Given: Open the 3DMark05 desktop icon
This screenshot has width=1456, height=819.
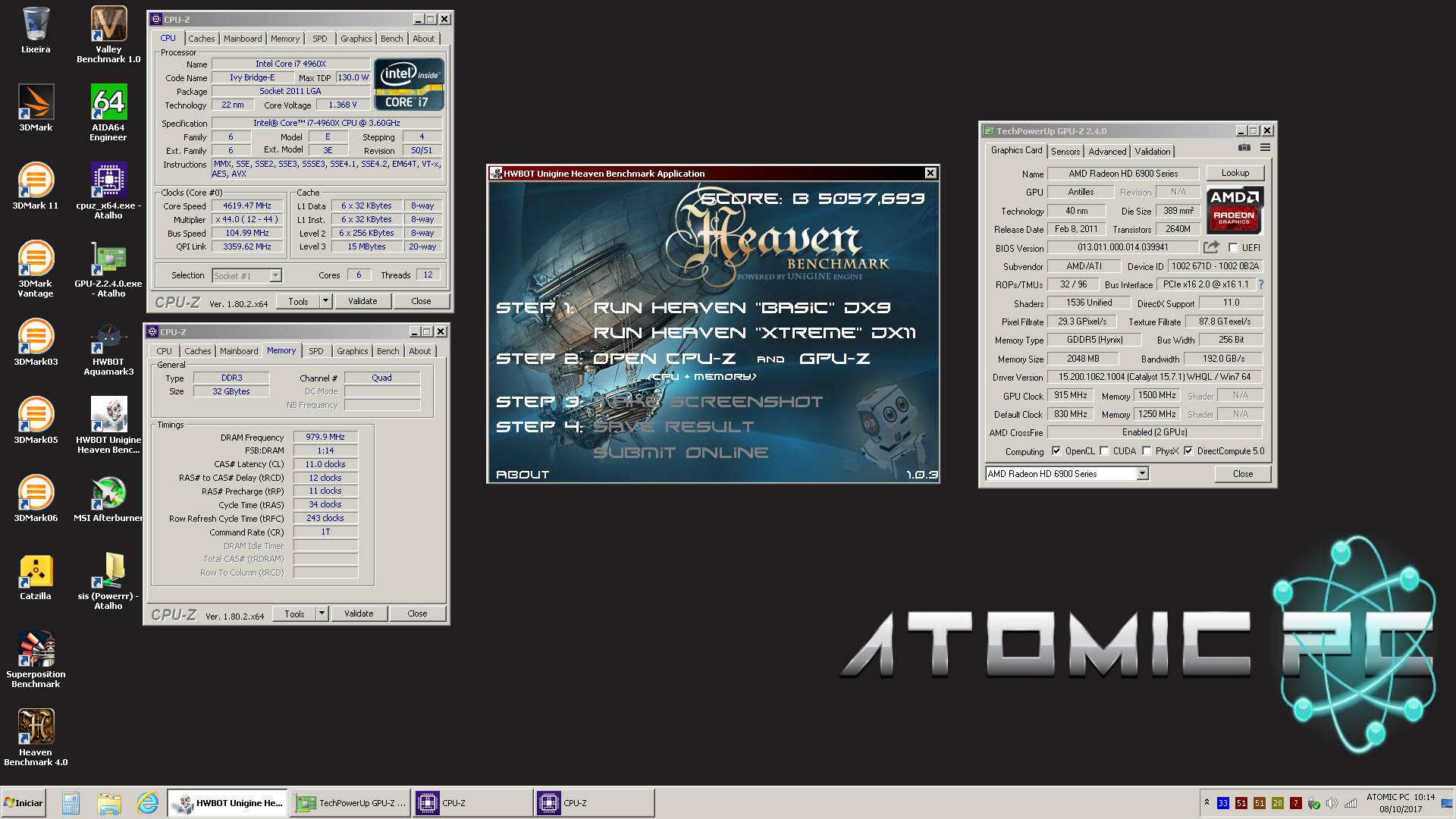Looking at the screenshot, I should (x=36, y=421).
